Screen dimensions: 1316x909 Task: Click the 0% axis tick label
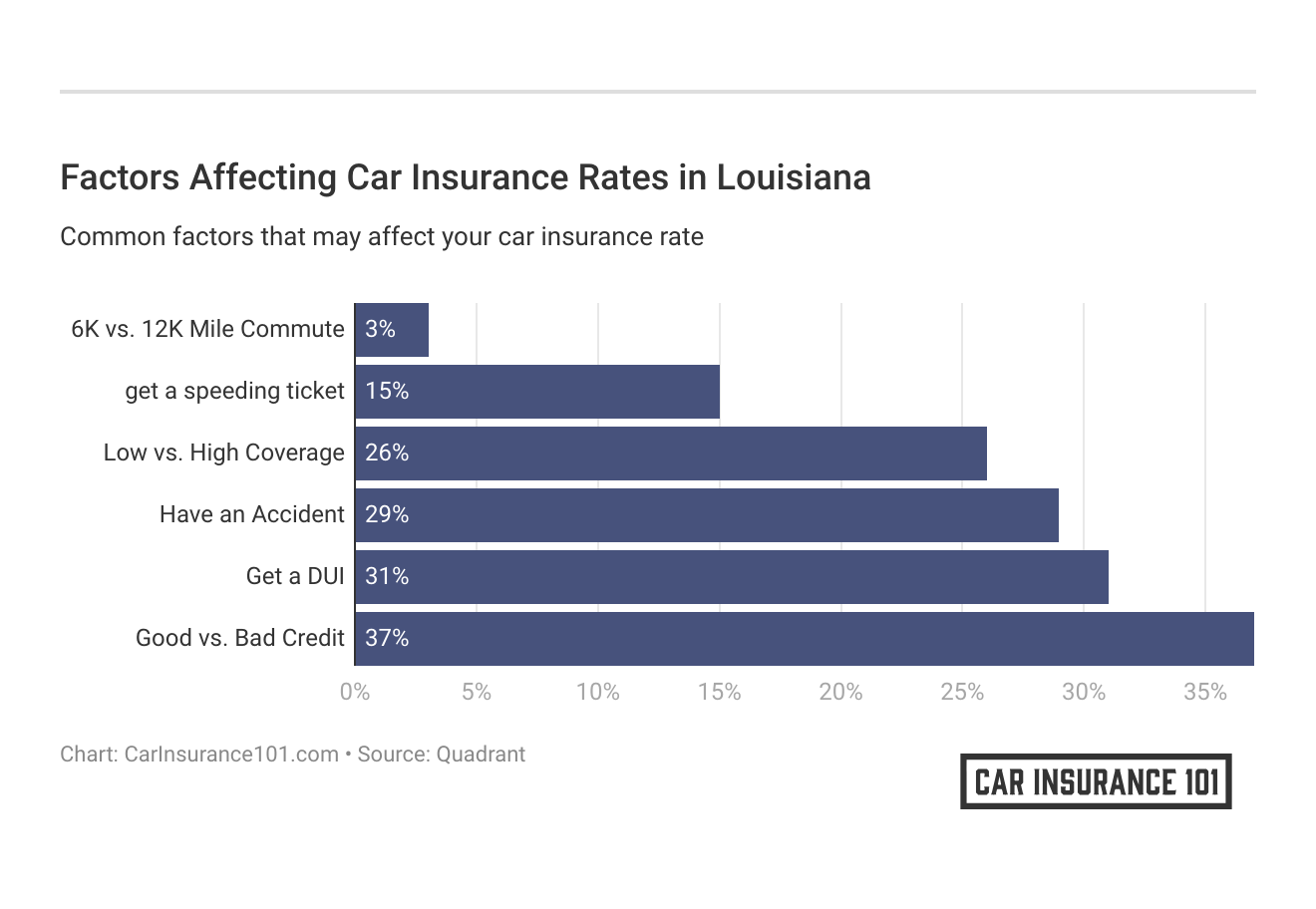pos(355,692)
